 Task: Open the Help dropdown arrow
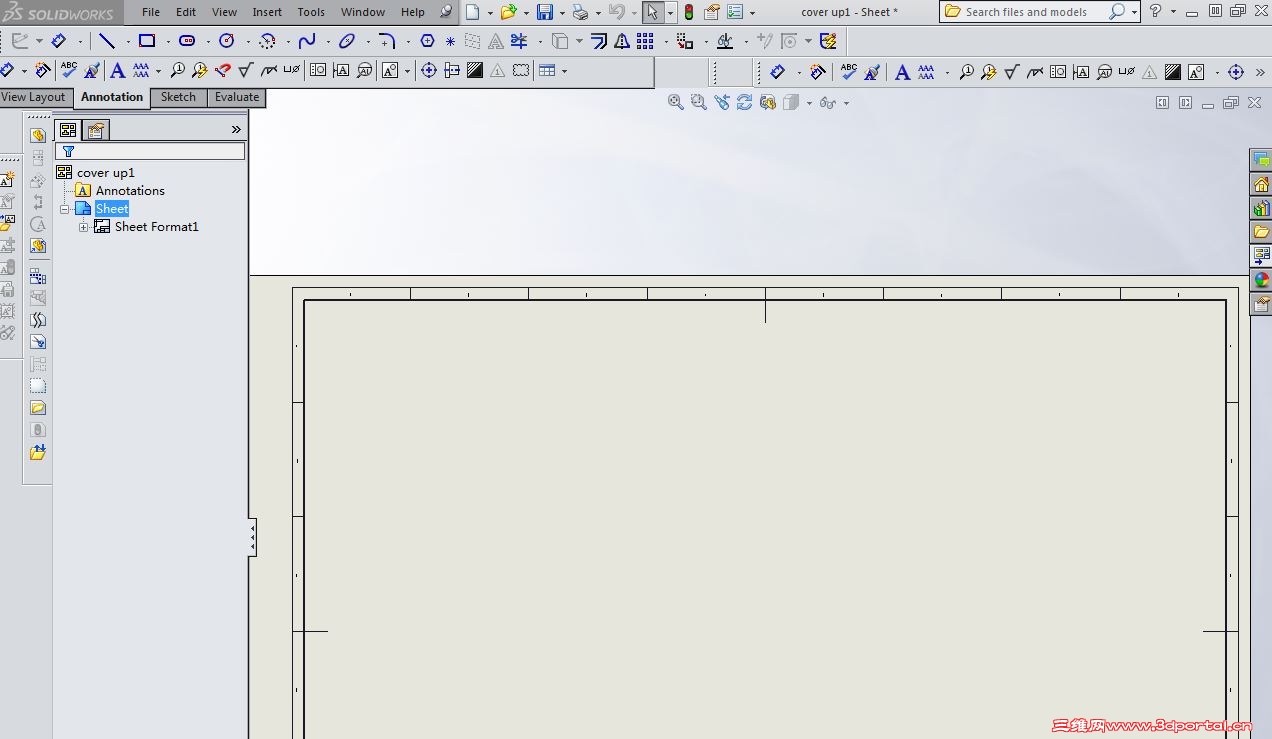coord(1172,12)
